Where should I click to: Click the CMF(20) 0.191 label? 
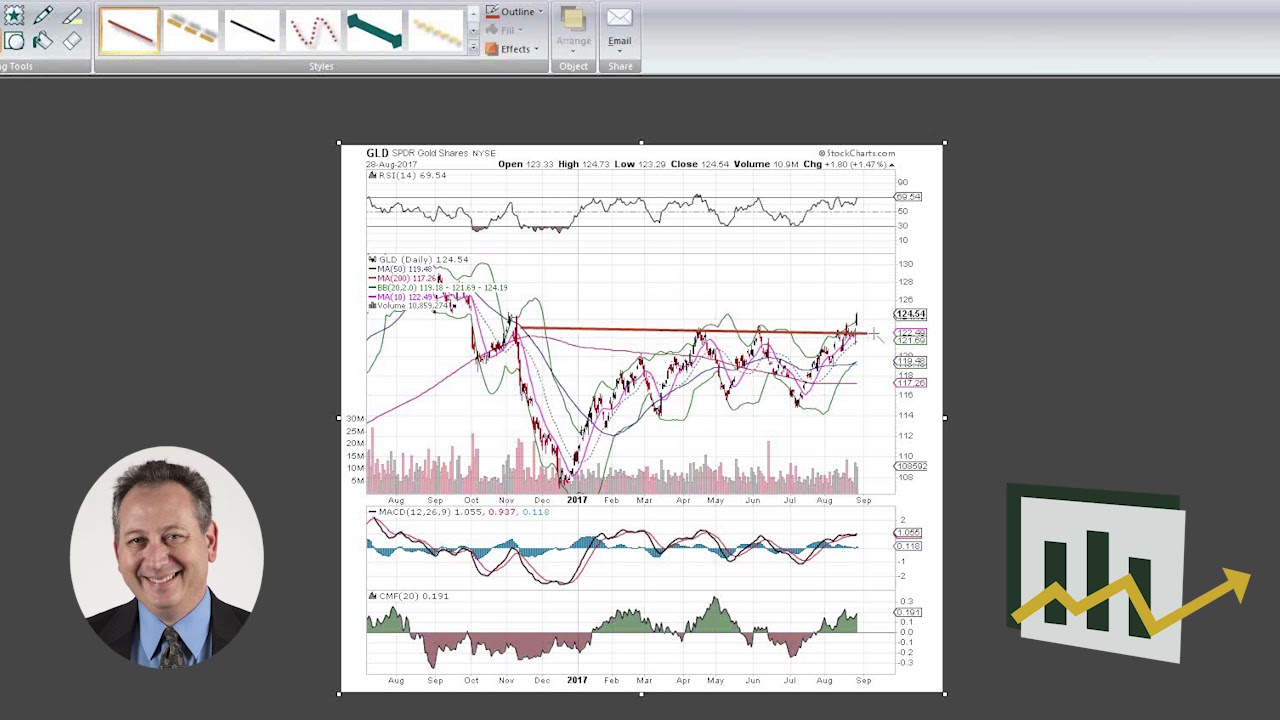pos(413,596)
